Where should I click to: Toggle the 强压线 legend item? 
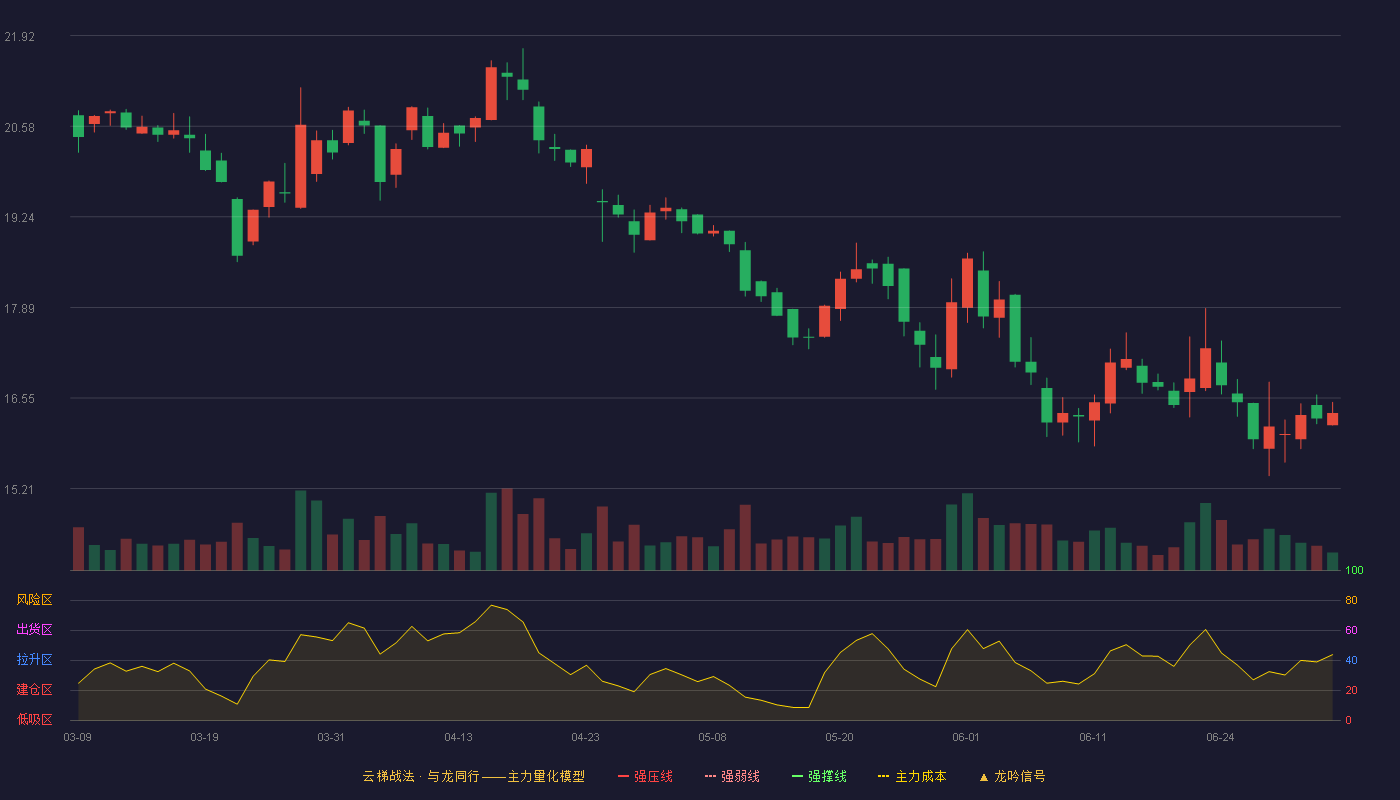click(645, 776)
